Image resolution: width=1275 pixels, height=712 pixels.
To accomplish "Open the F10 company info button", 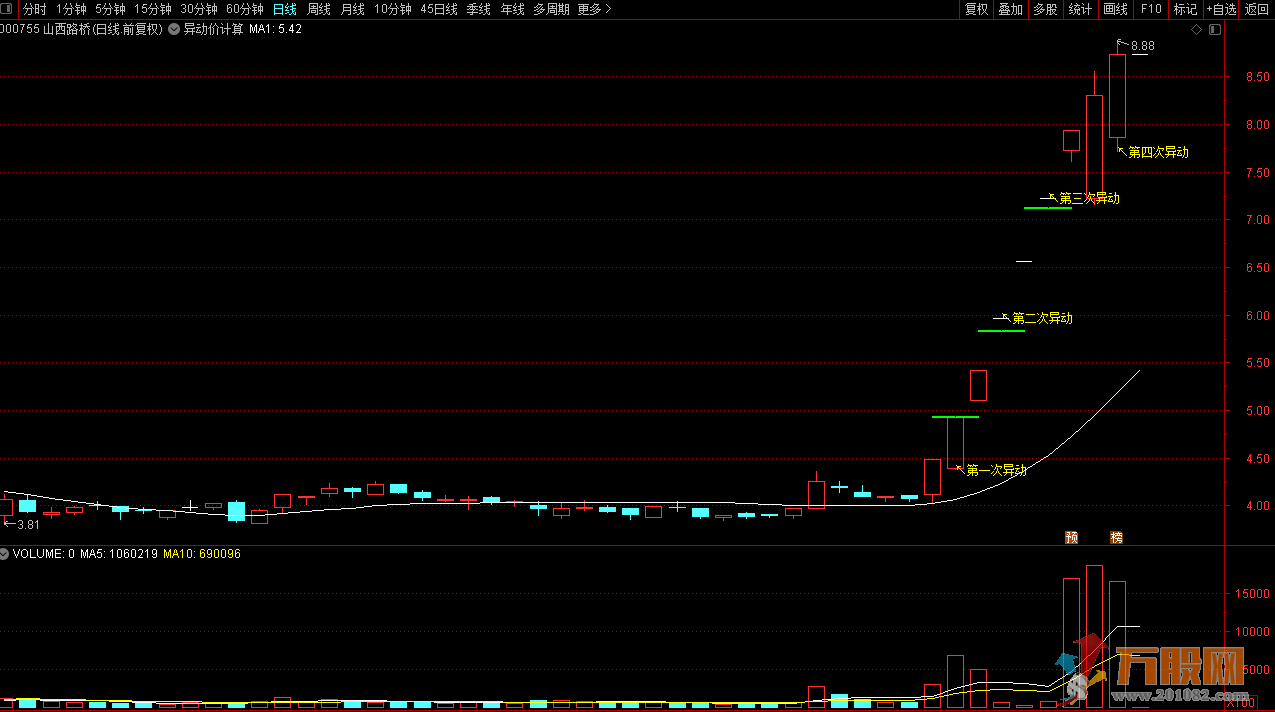I will point(1151,9).
